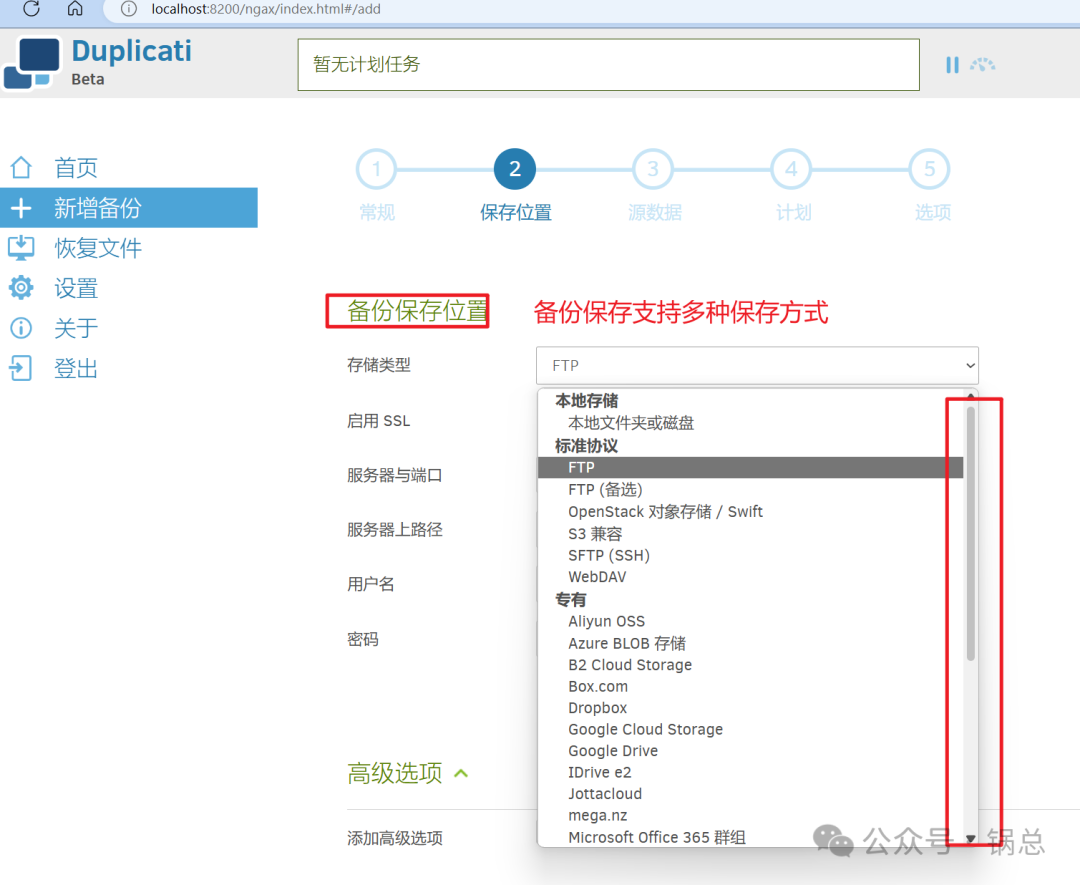
Task: Click the 专有 group header
Action: [x=570, y=600]
